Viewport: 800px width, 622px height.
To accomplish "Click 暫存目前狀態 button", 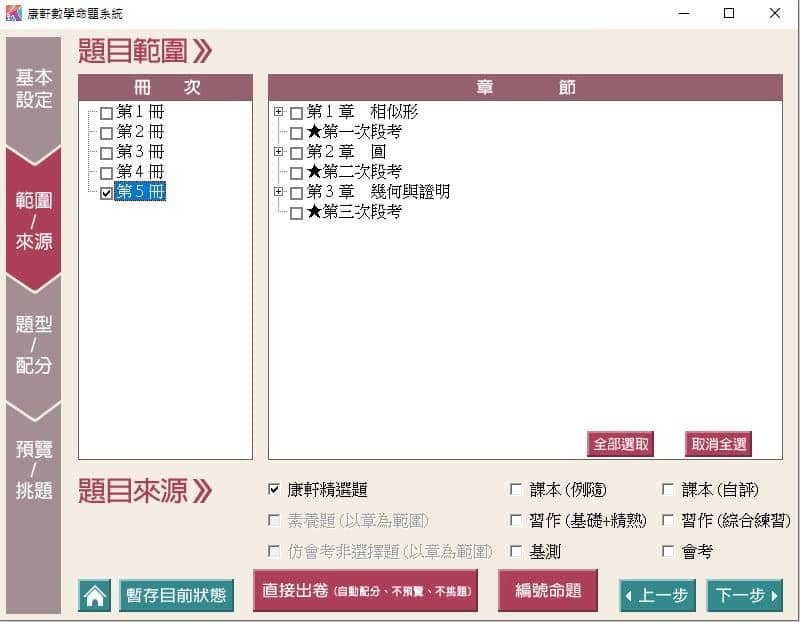I will (x=177, y=595).
